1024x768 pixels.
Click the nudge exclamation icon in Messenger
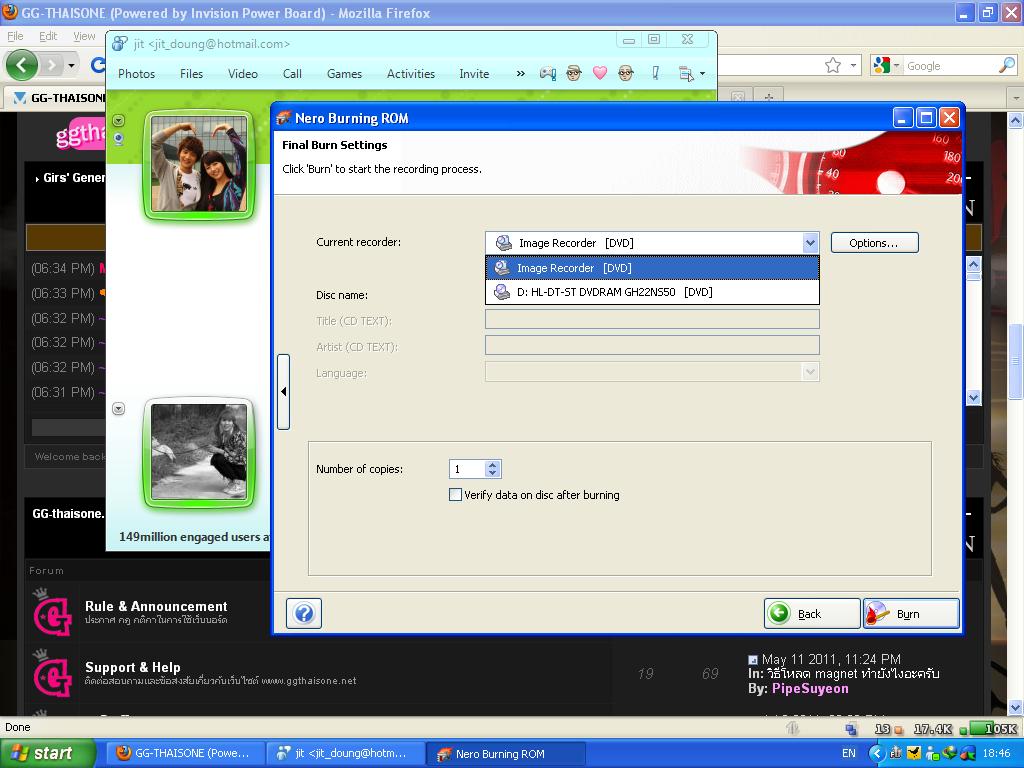[x=656, y=73]
